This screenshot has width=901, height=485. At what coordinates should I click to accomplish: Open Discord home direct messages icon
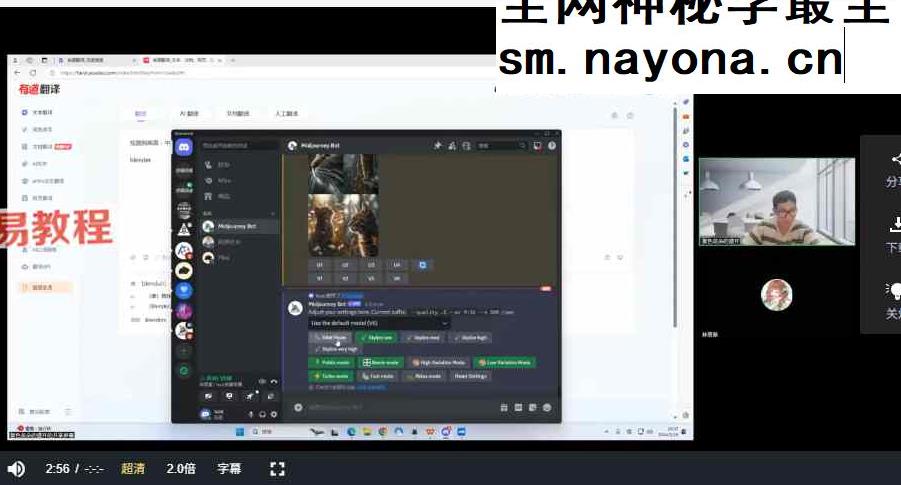184,148
